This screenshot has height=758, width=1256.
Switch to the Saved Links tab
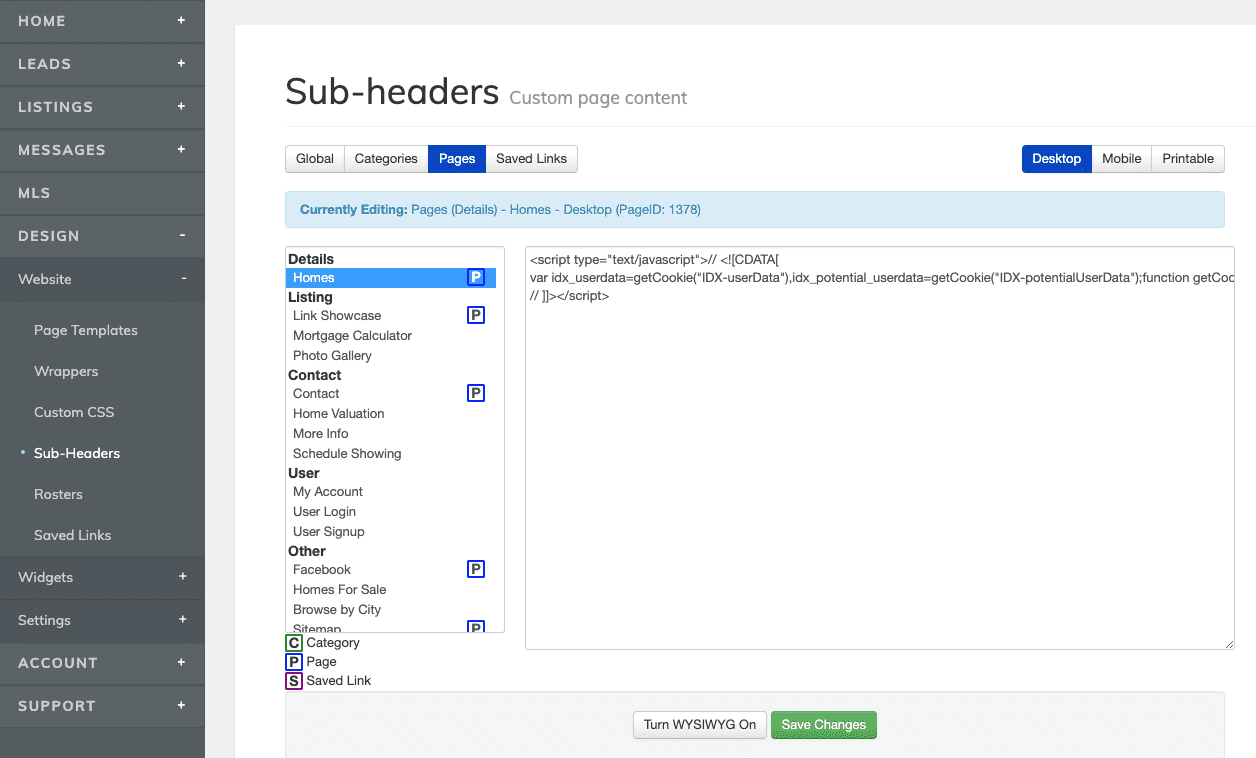531,159
